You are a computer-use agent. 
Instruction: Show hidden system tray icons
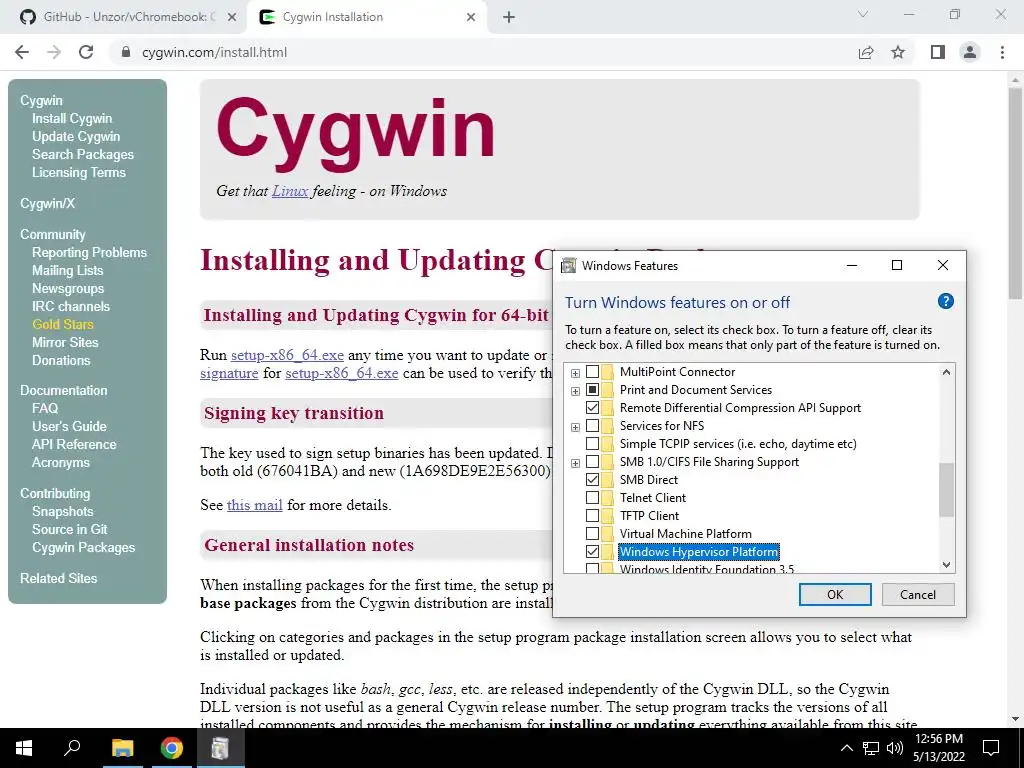(846, 748)
